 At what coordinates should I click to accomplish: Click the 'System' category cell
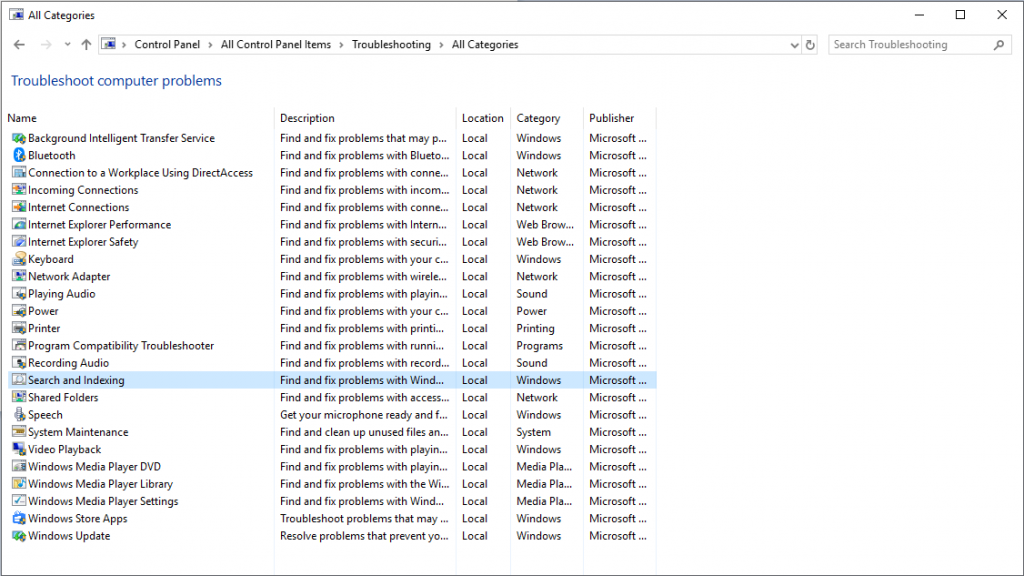pyautogui.click(x=534, y=432)
